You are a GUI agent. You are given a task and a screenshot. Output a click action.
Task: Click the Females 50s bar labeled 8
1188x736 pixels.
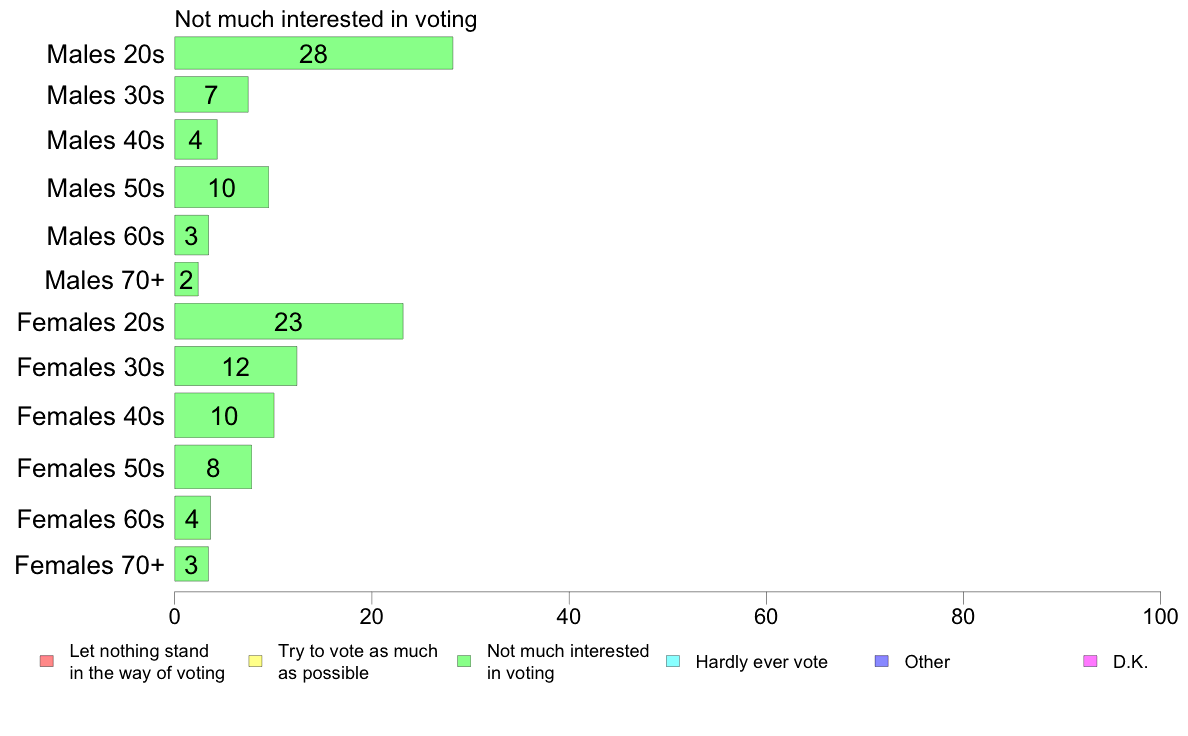(x=213, y=467)
